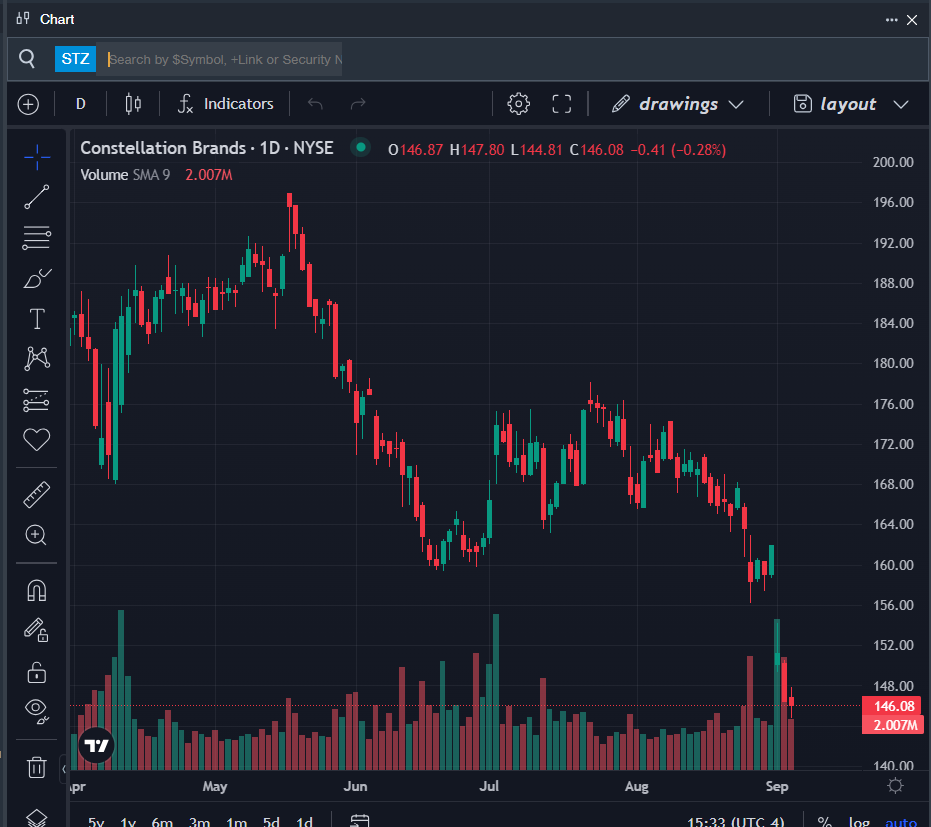Click the 2.007M volume axis label
The height and width of the screenshot is (827, 931).
[892, 725]
